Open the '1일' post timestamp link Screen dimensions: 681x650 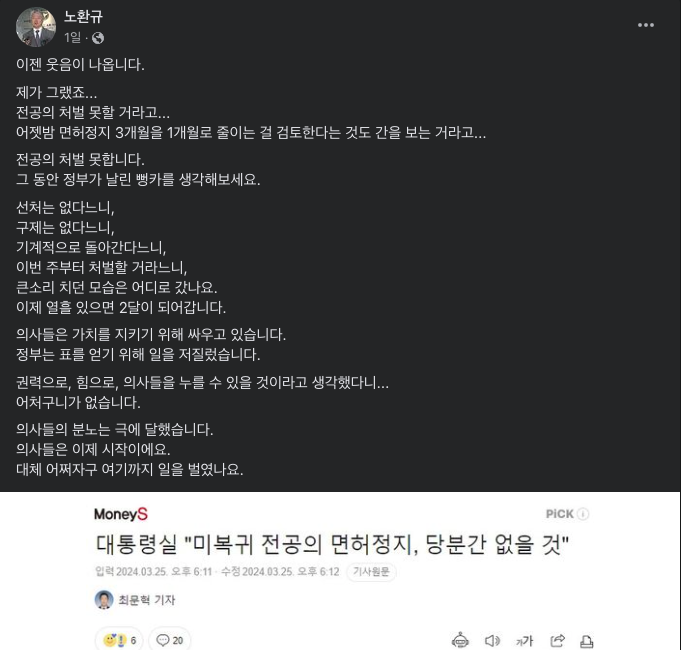point(73,38)
